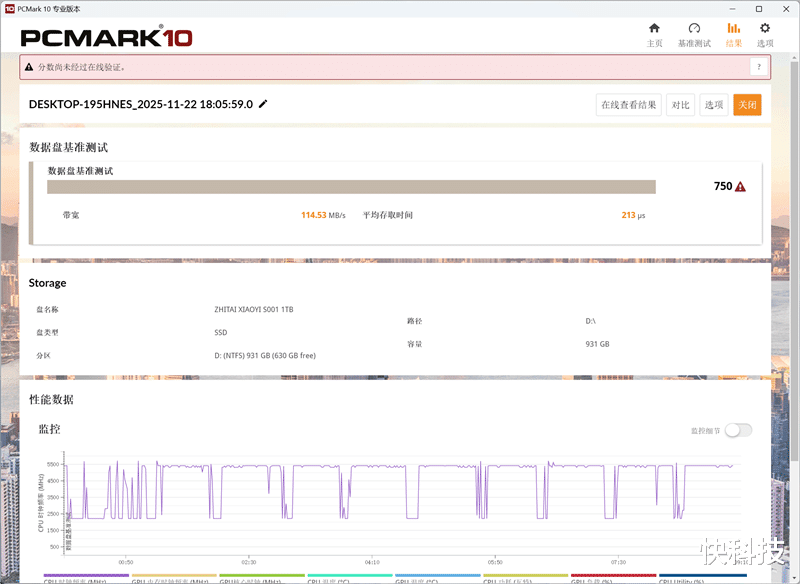Toggle the CPU 时钟频率 legend entry
Image resolution: width=800 pixels, height=584 pixels.
[x=85, y=579]
